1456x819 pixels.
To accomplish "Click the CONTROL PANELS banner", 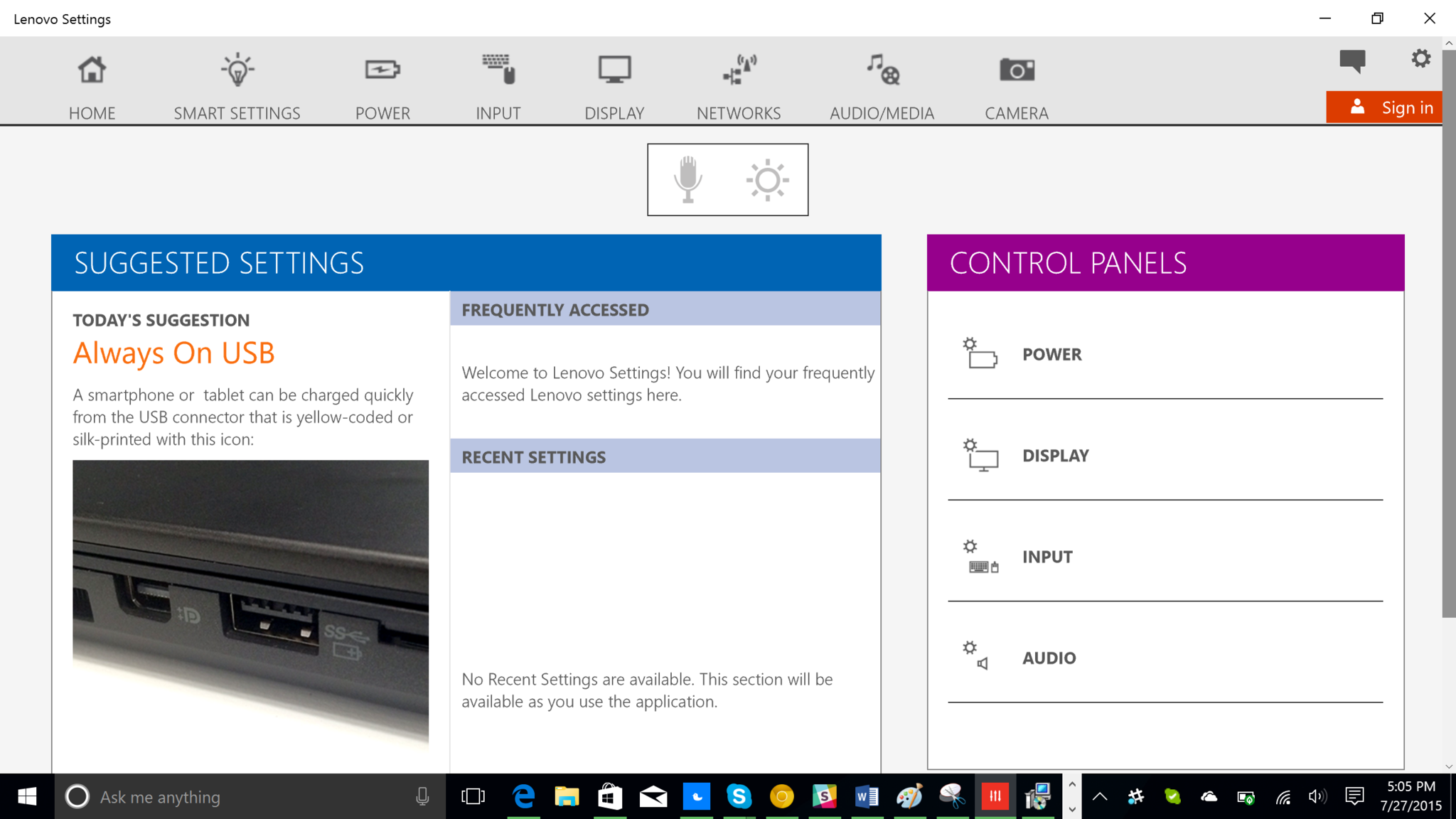I will 1165,263.
